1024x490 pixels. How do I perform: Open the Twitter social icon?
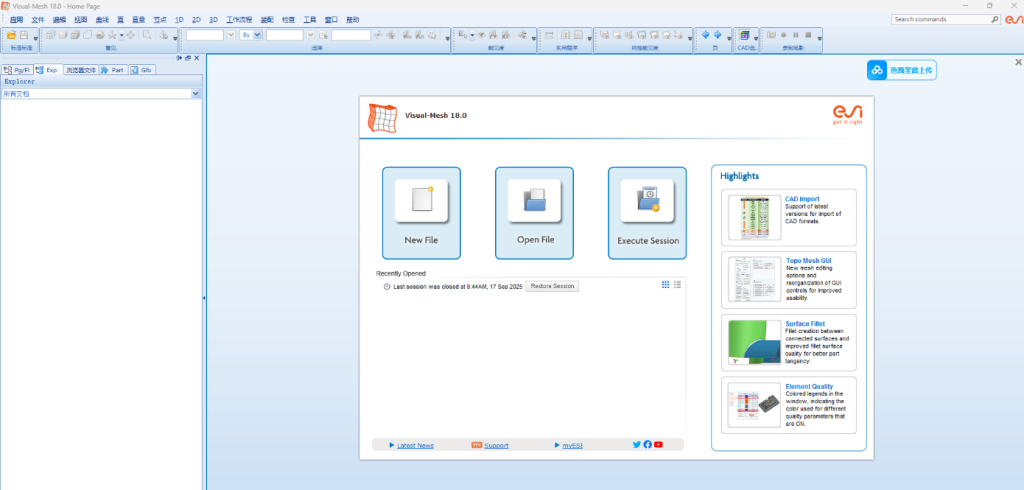click(x=637, y=445)
